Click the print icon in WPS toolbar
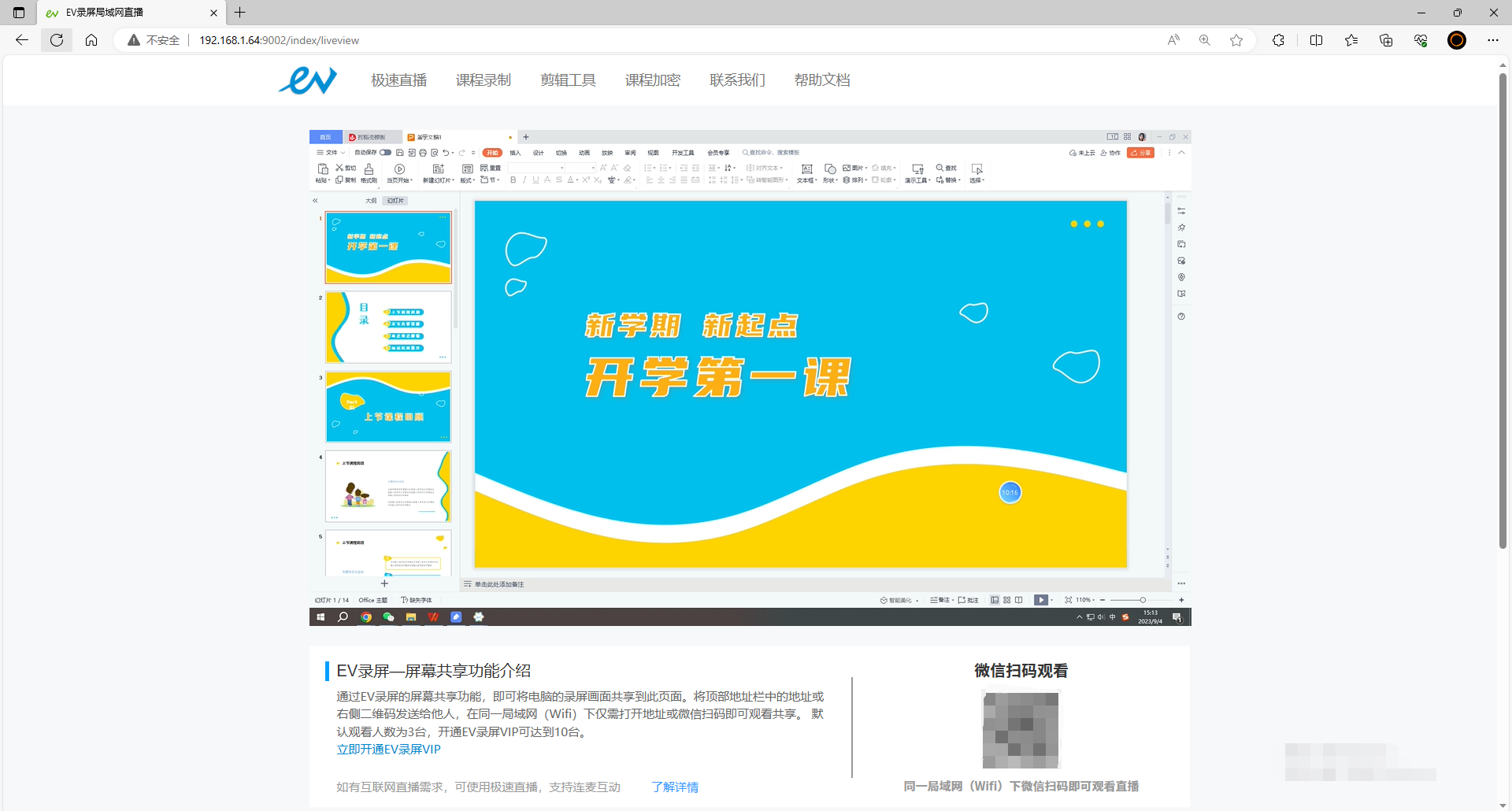Image resolution: width=1512 pixels, height=811 pixels. click(x=423, y=153)
